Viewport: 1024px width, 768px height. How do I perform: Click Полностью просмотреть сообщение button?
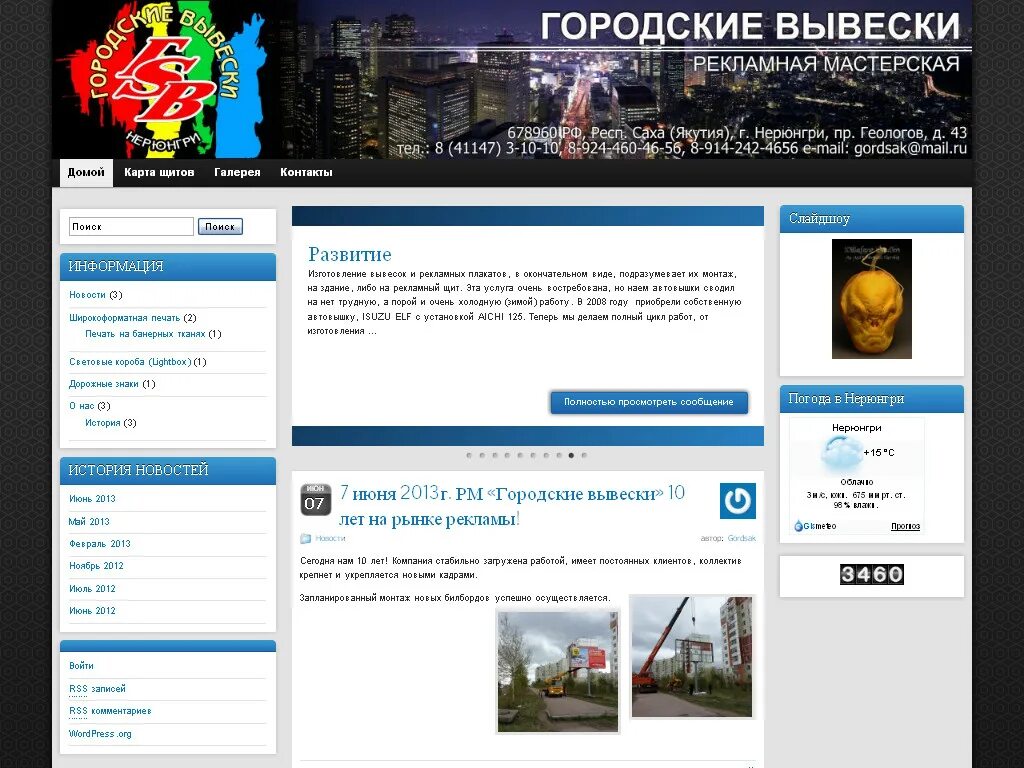[648, 402]
